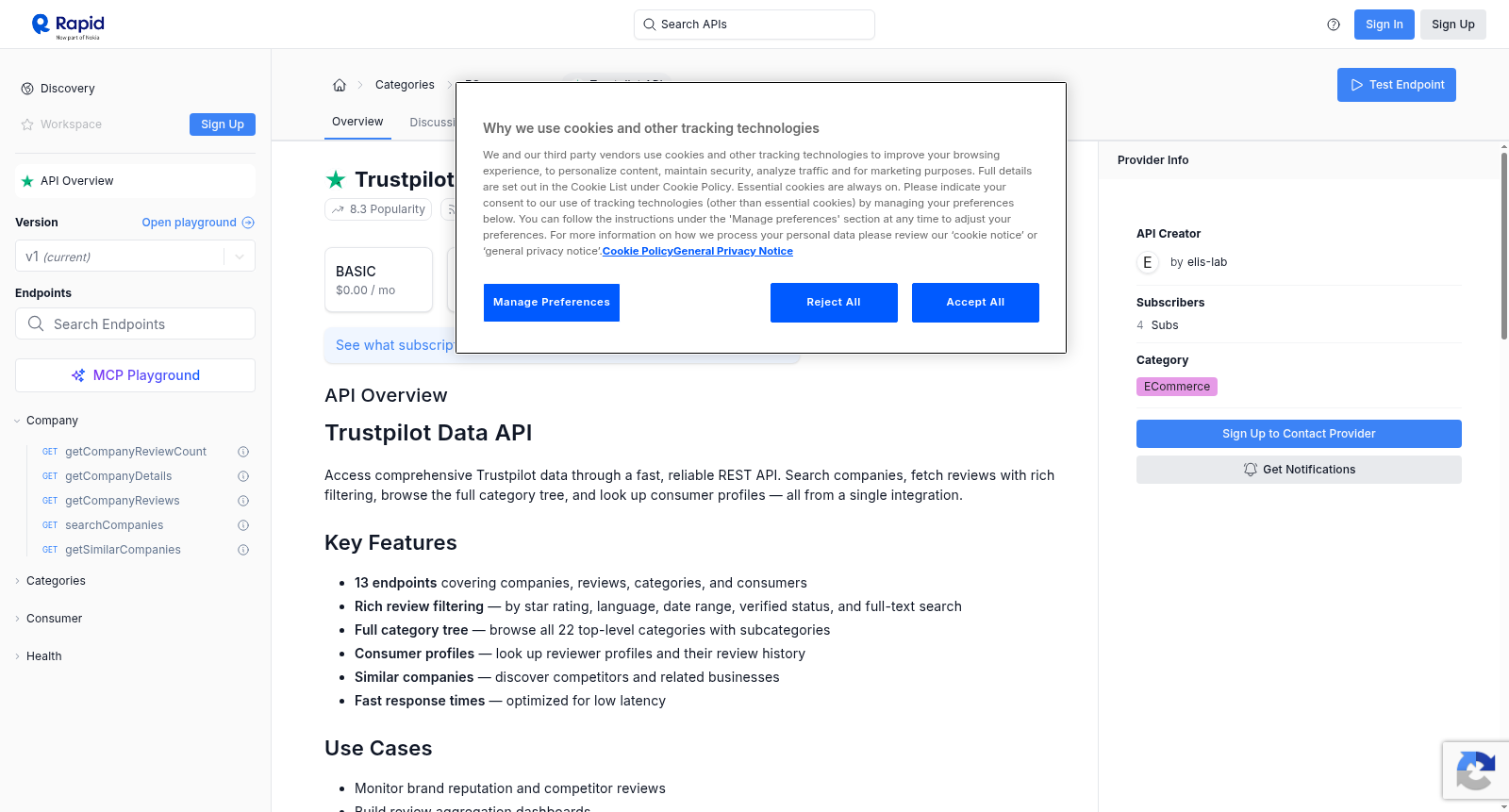
Task: Click the ells-lab creator avatar
Action: [x=1148, y=262]
